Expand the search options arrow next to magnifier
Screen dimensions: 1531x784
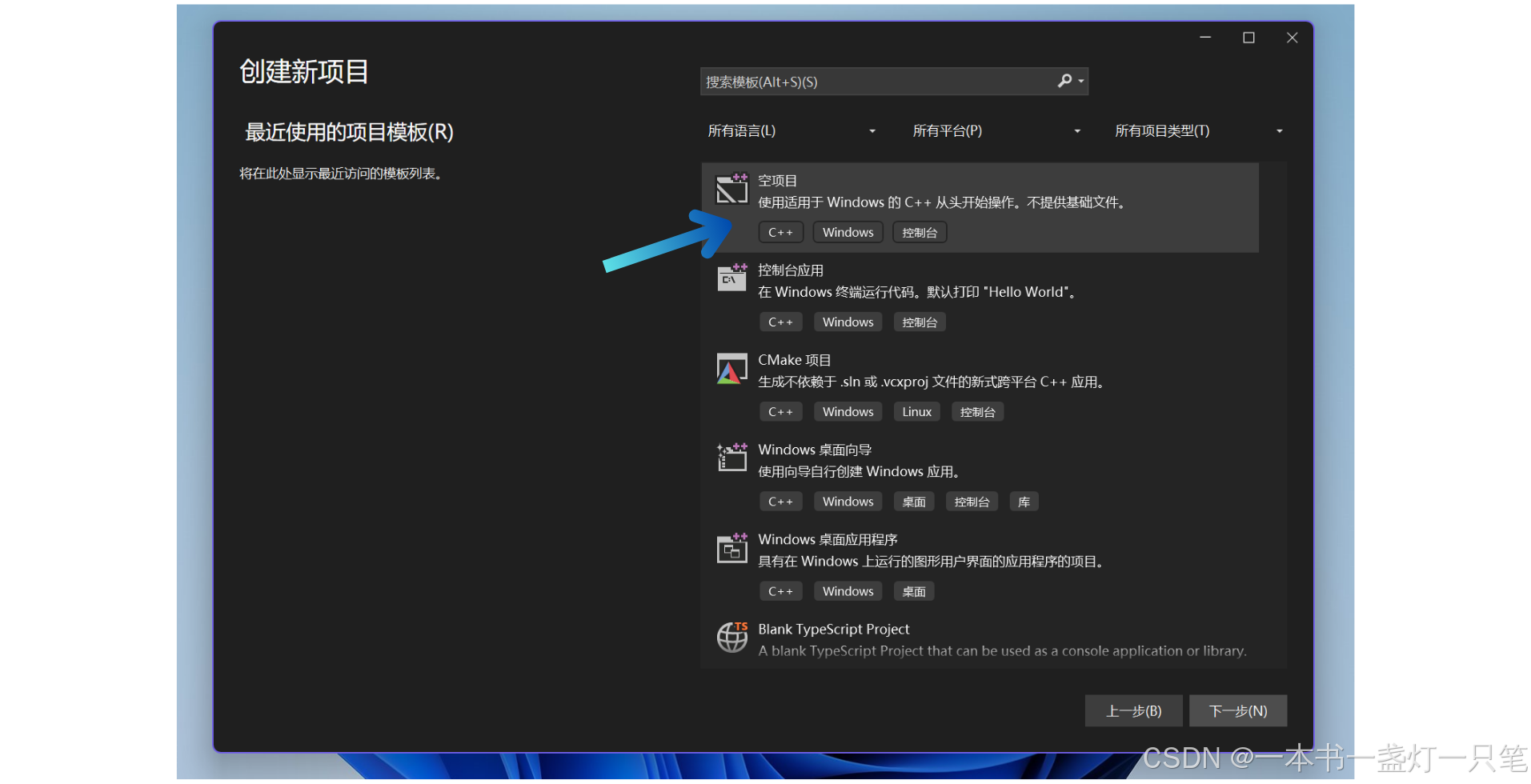point(1081,81)
